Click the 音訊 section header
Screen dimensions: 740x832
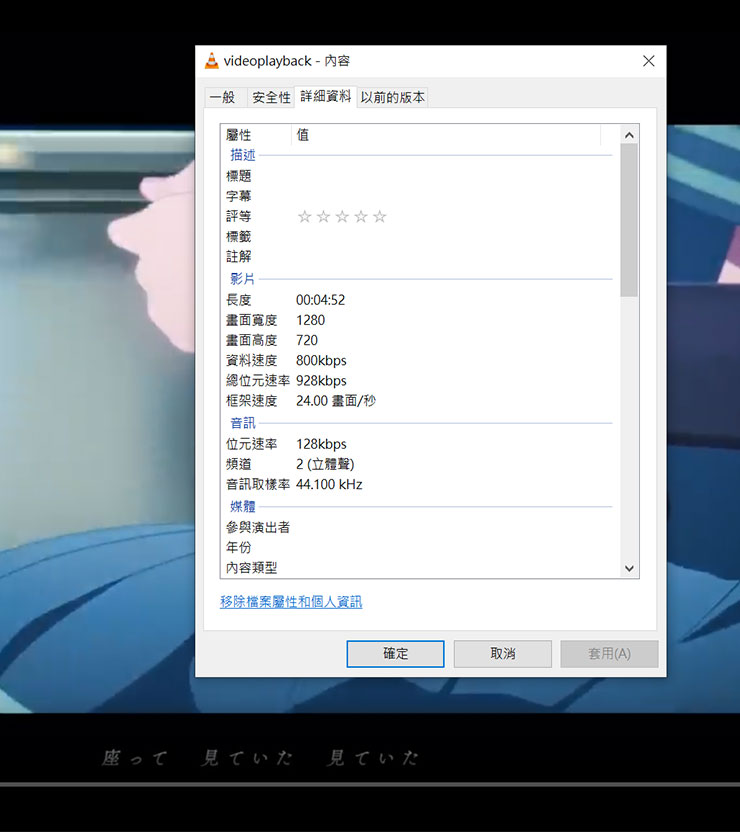(243, 423)
